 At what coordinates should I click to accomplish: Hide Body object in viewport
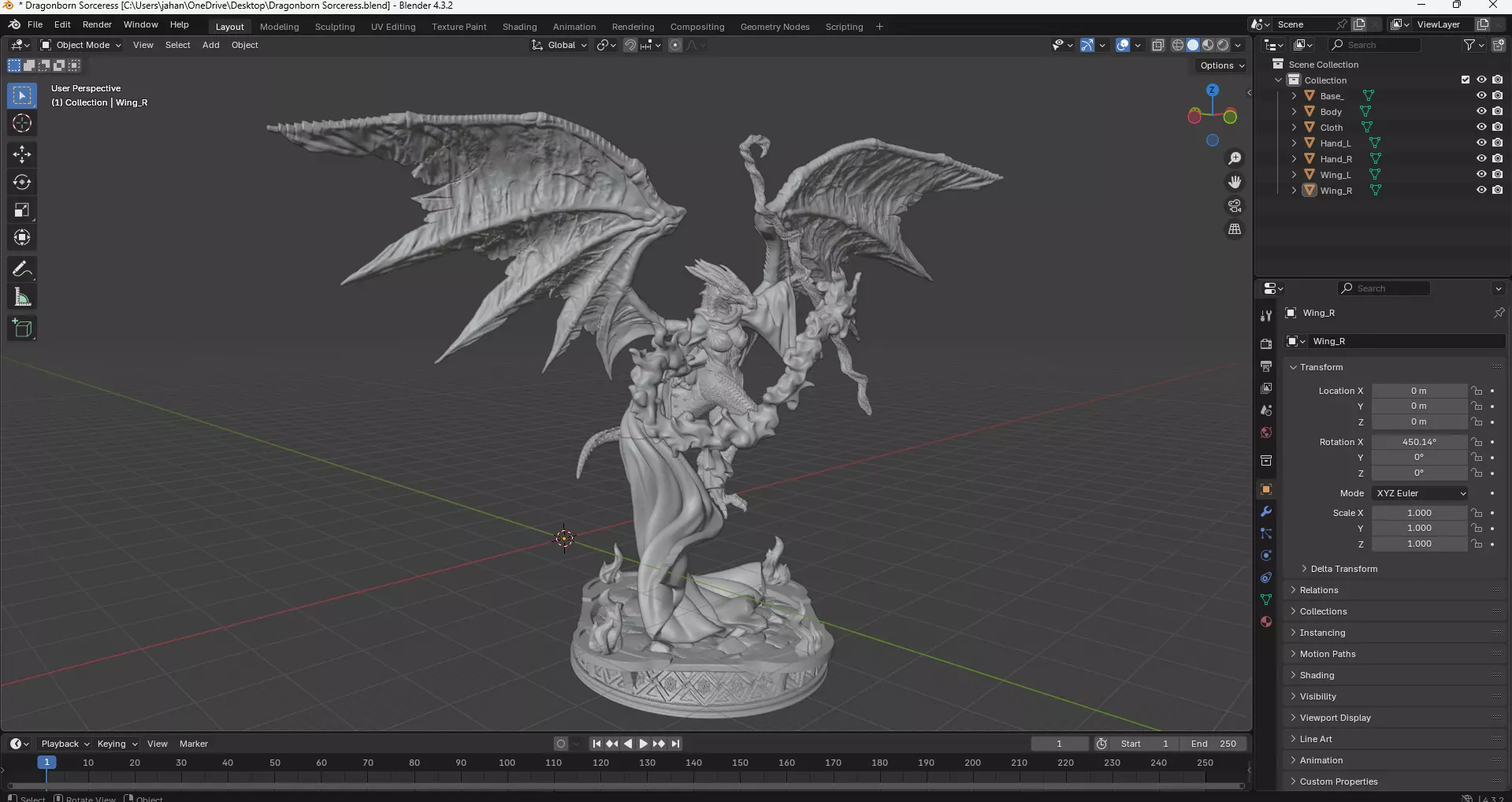[x=1481, y=111]
